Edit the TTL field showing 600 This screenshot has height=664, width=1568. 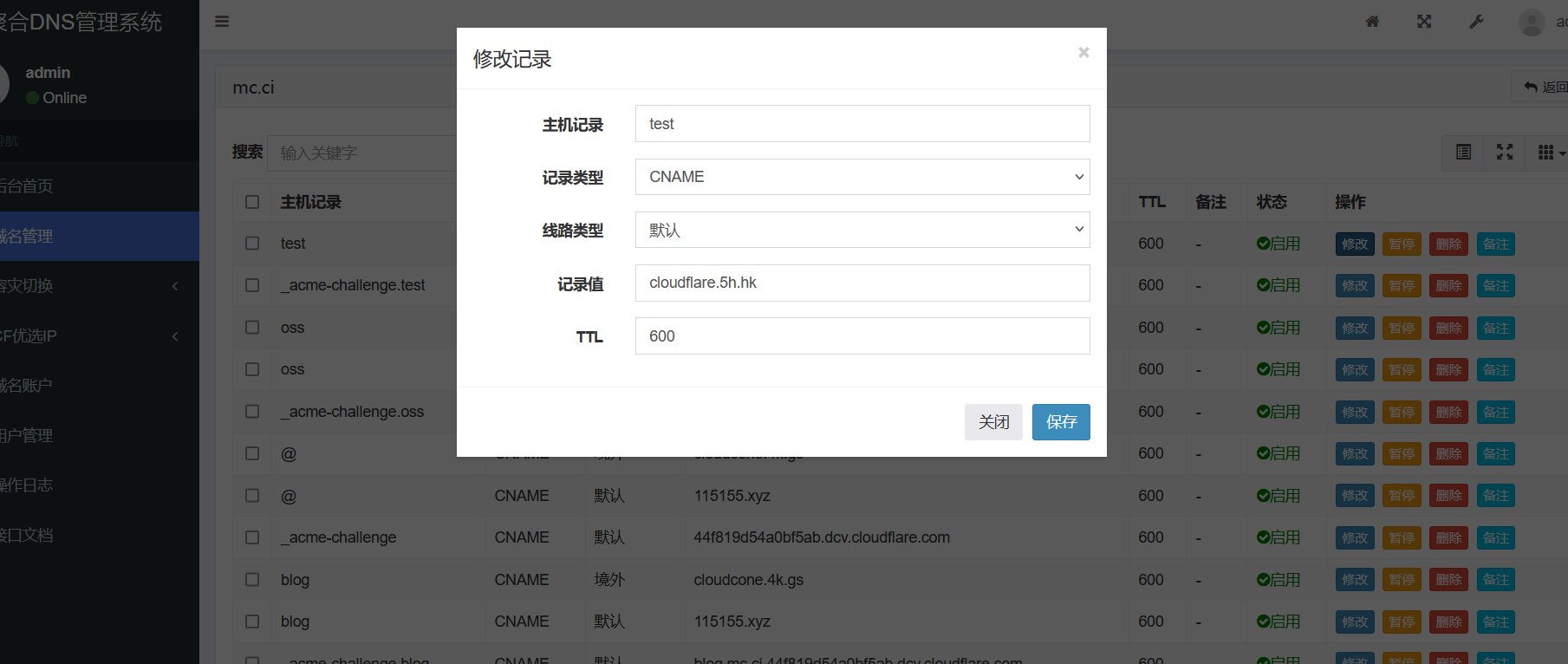click(862, 335)
